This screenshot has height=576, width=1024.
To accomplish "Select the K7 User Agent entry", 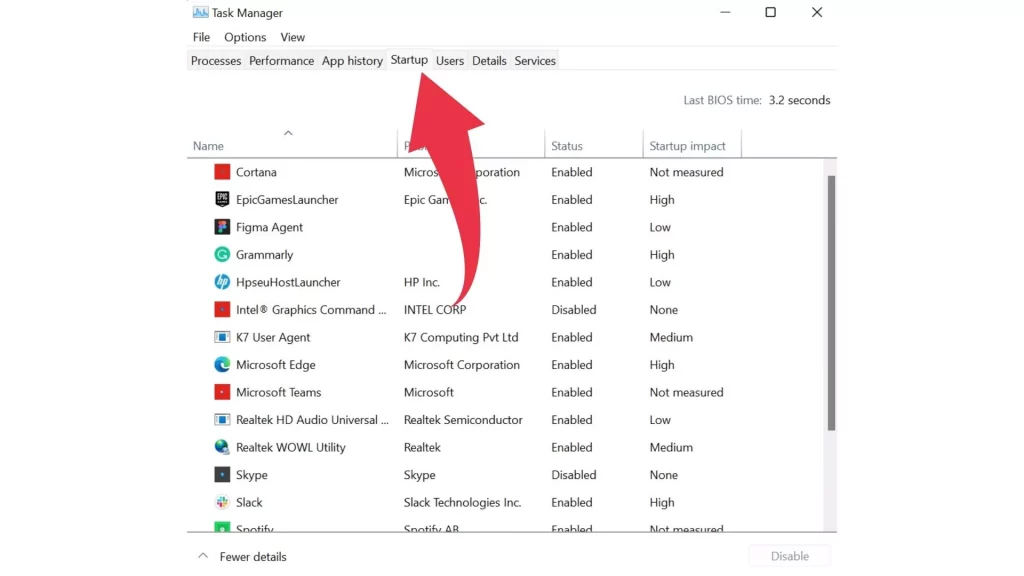I will [273, 337].
